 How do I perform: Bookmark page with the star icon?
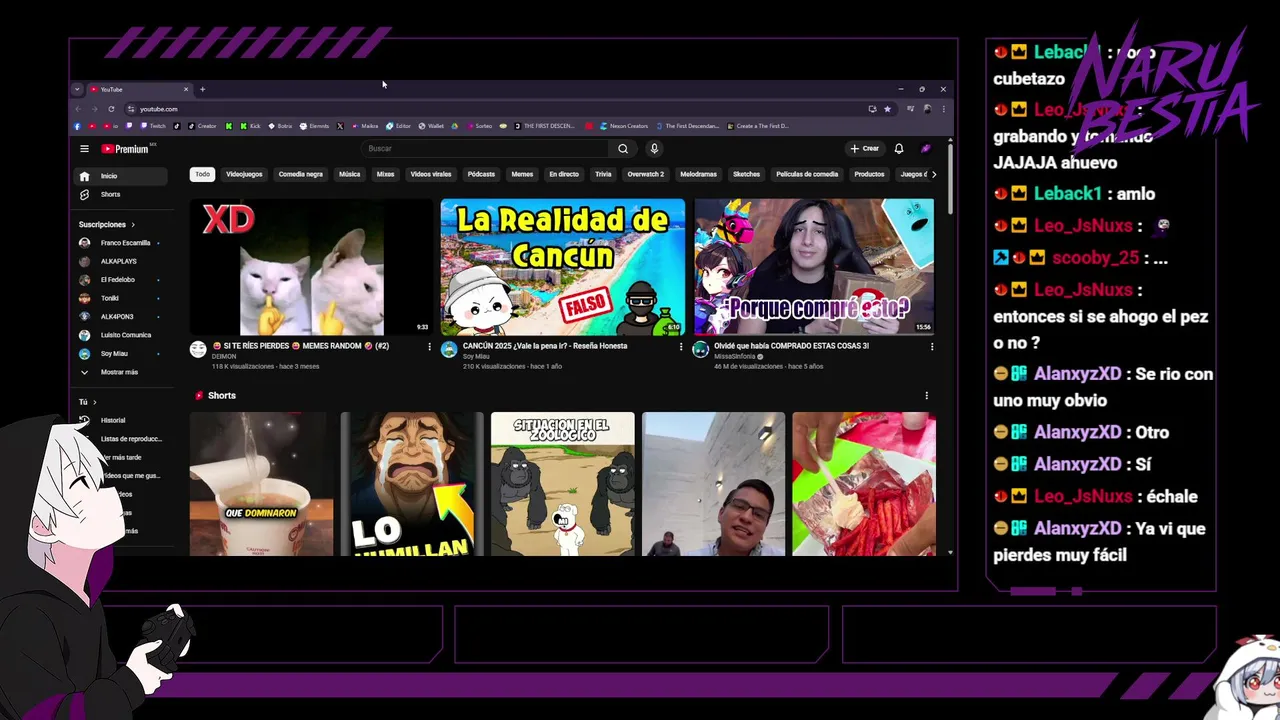pos(887,109)
